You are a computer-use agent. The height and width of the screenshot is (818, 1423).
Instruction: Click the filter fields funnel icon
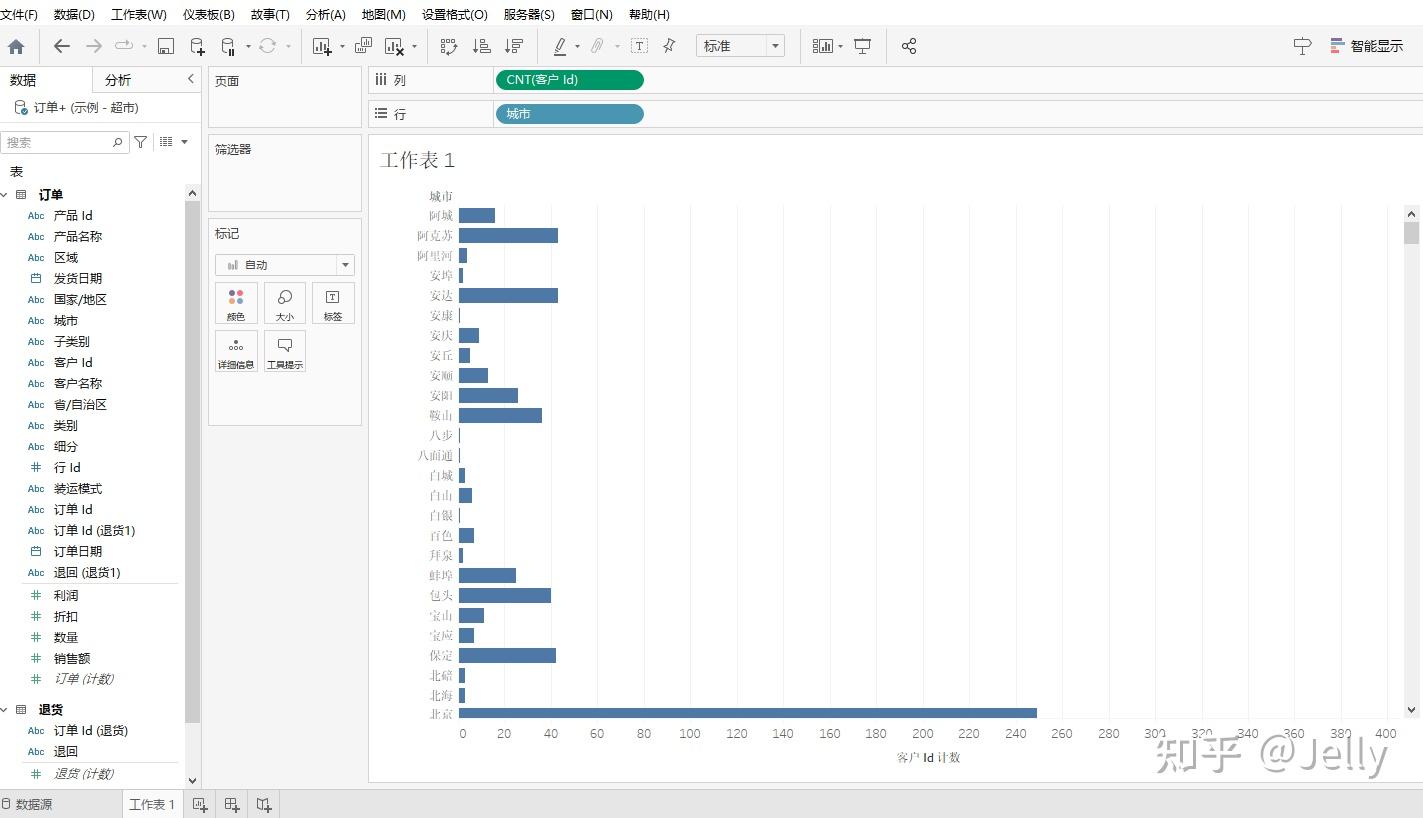pos(141,142)
